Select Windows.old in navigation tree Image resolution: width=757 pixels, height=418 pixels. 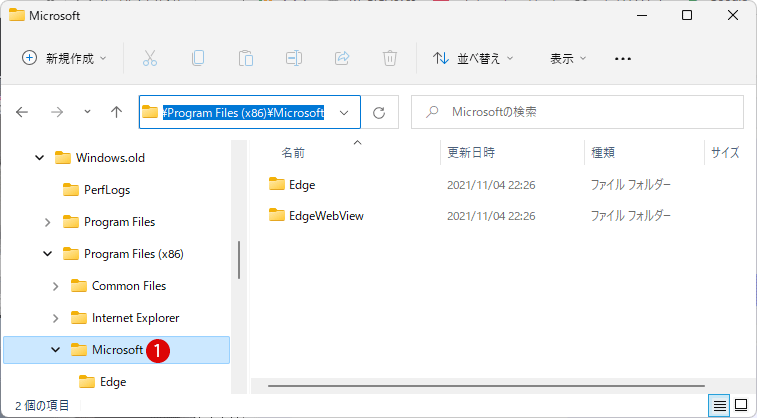(110, 158)
